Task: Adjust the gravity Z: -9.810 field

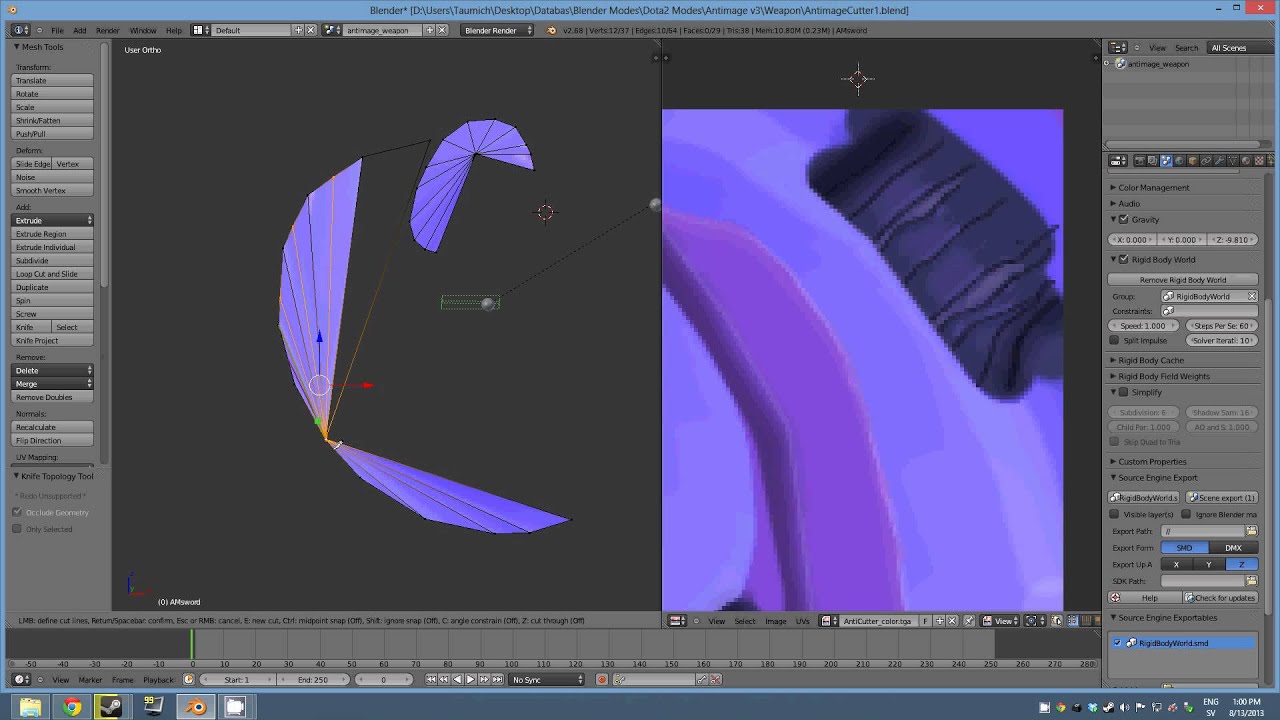Action: point(1232,240)
